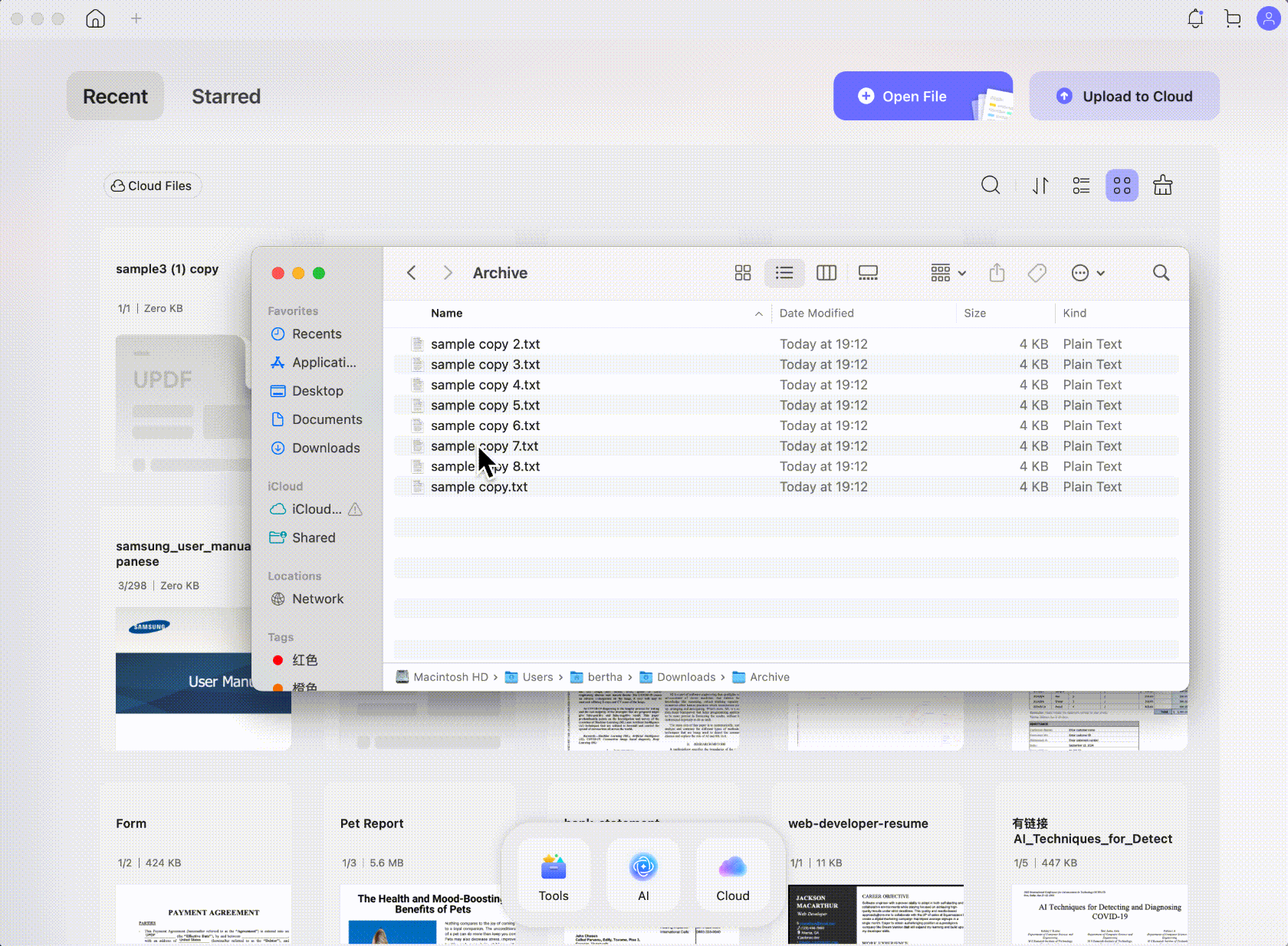
Task: Click iCloud warning triangle icon
Action: click(355, 509)
